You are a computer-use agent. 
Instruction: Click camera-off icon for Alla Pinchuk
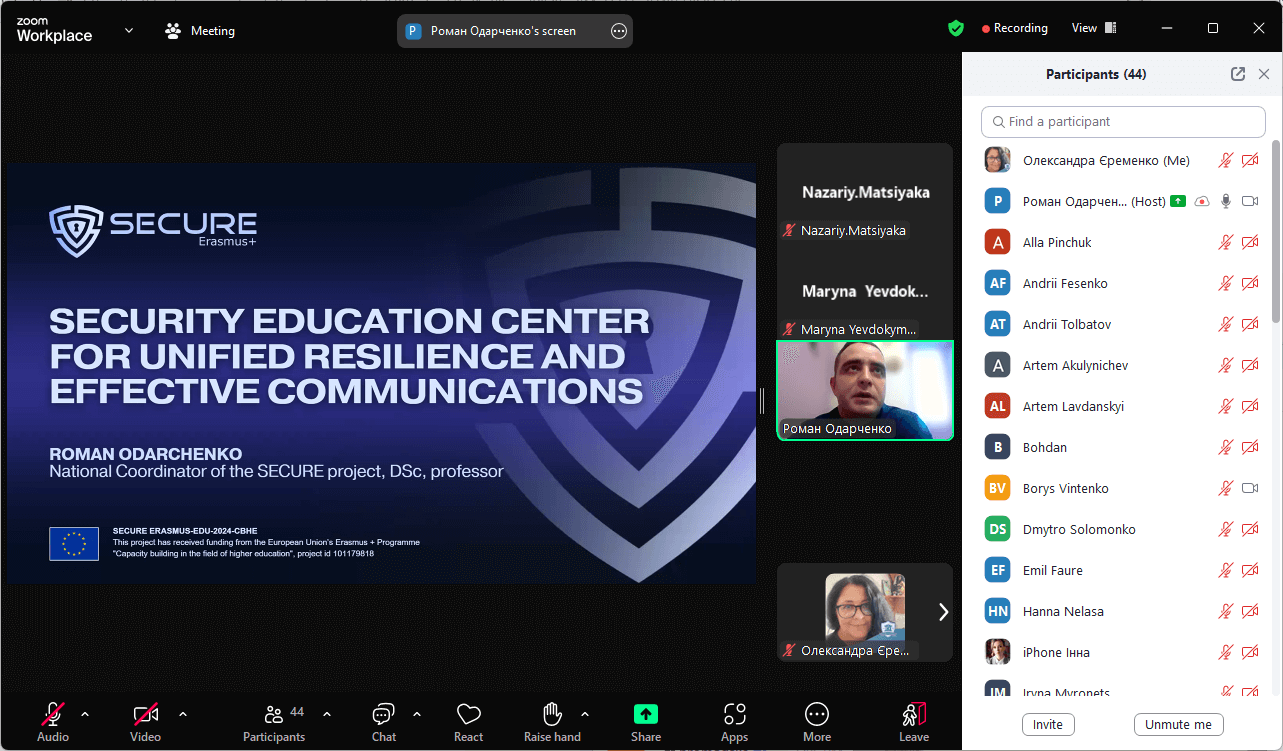pyautogui.click(x=1250, y=242)
